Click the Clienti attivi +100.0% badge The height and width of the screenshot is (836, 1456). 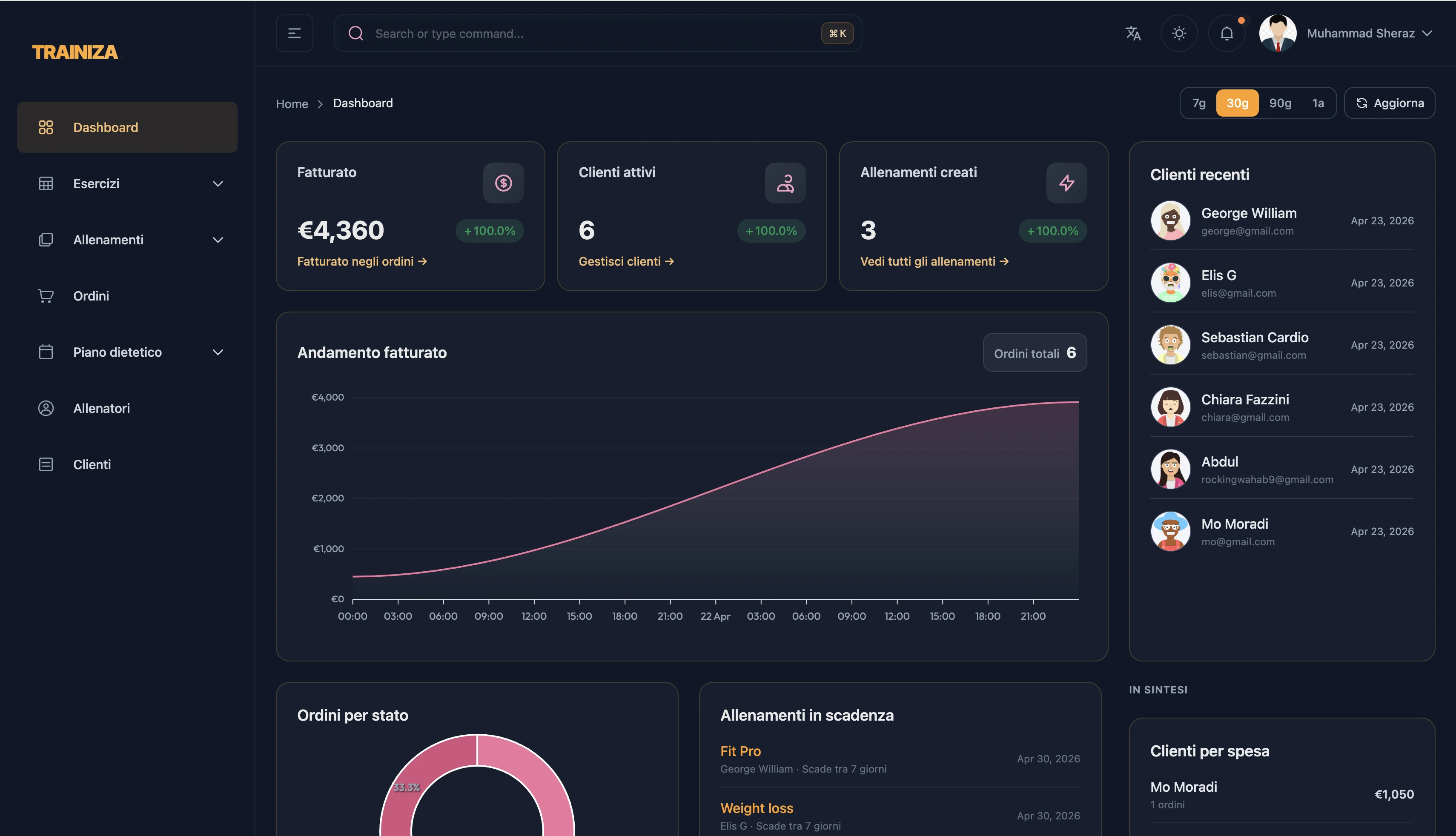pyautogui.click(x=771, y=230)
